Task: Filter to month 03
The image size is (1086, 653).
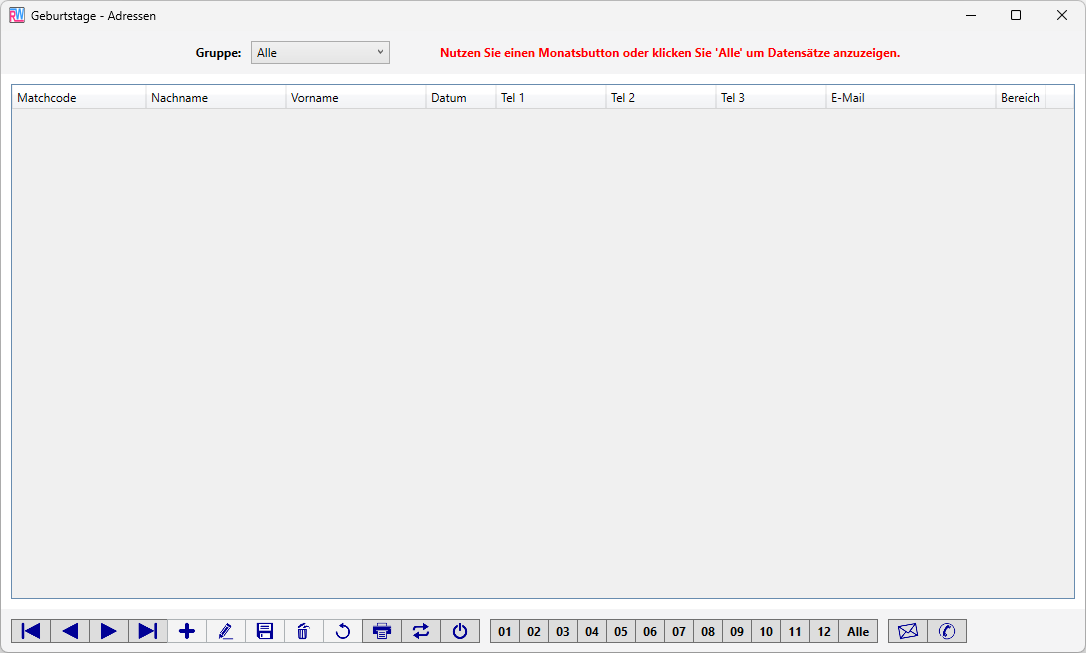Action: point(563,631)
